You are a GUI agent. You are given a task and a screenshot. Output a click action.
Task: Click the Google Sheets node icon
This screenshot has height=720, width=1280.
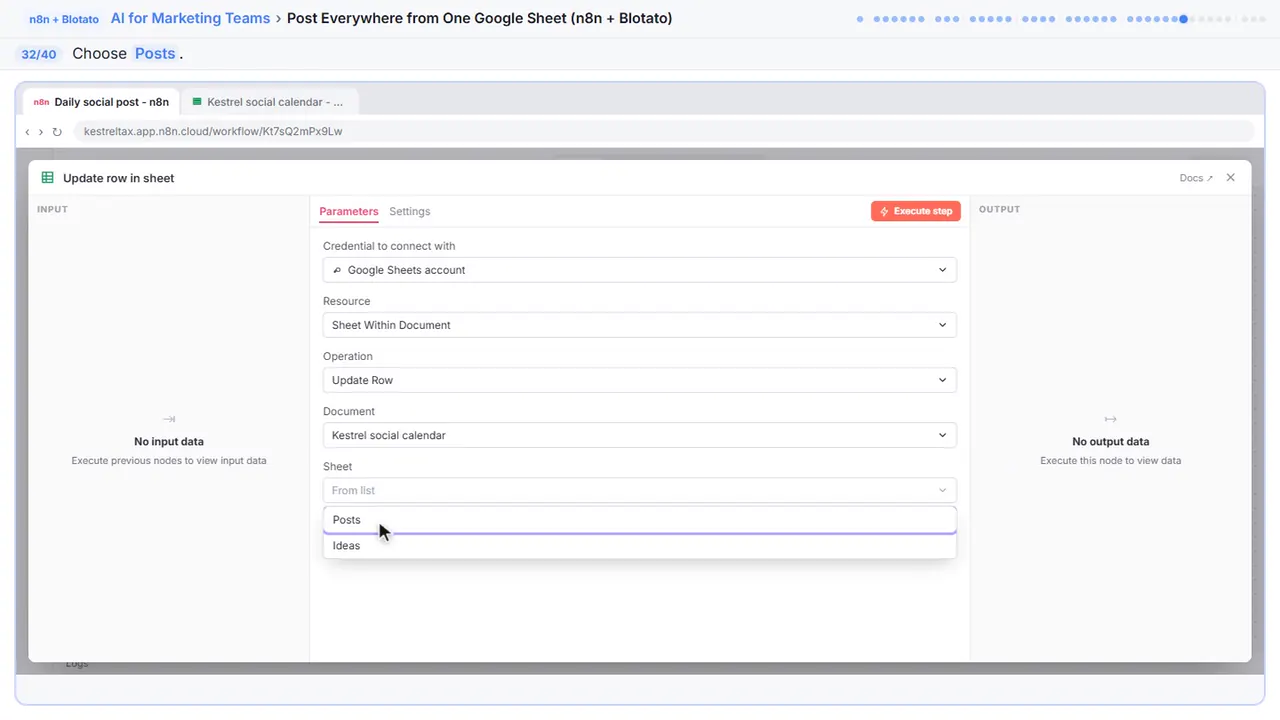tap(47, 178)
